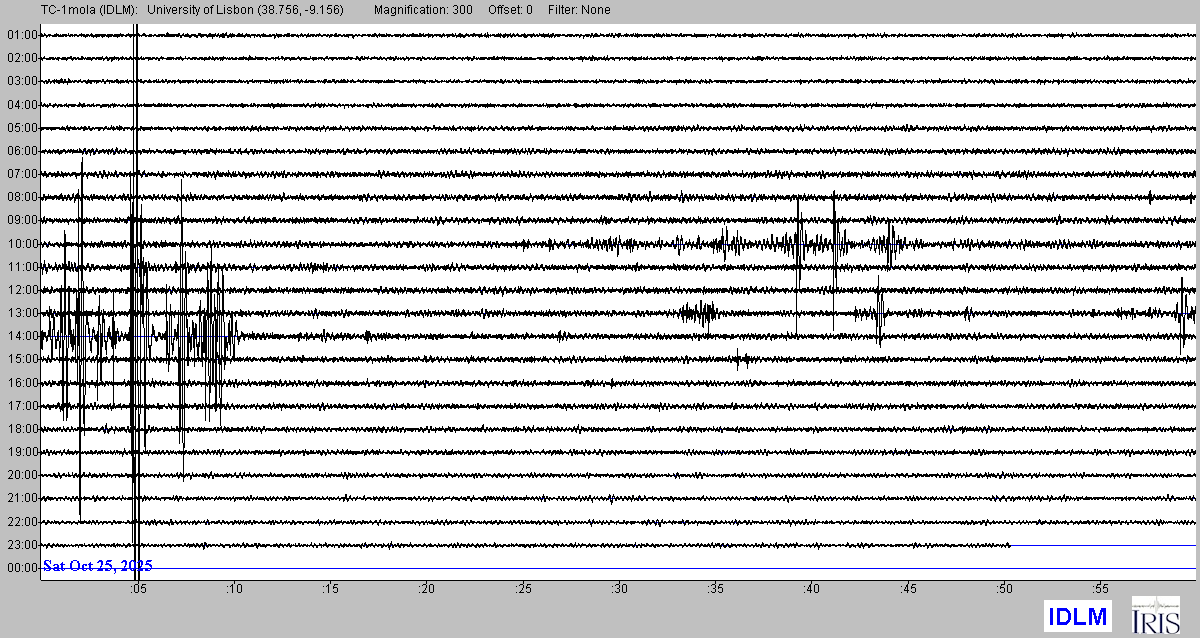Click the IRIS logo icon

[x=1155, y=615]
